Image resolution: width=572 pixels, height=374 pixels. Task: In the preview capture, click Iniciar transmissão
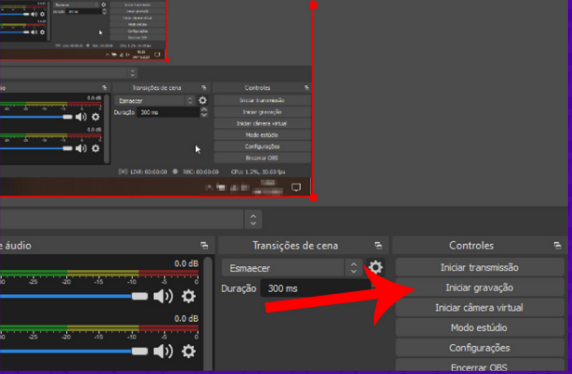[262, 100]
